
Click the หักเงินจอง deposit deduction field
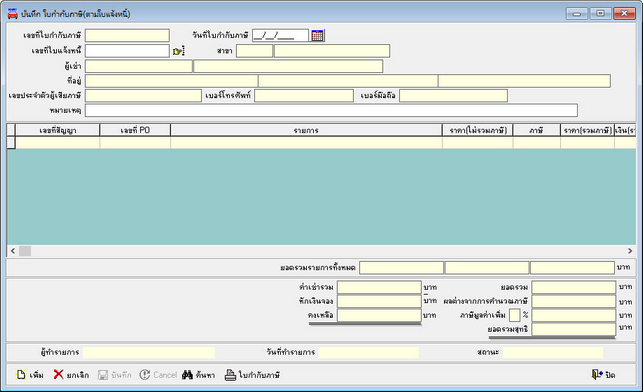coord(379,301)
